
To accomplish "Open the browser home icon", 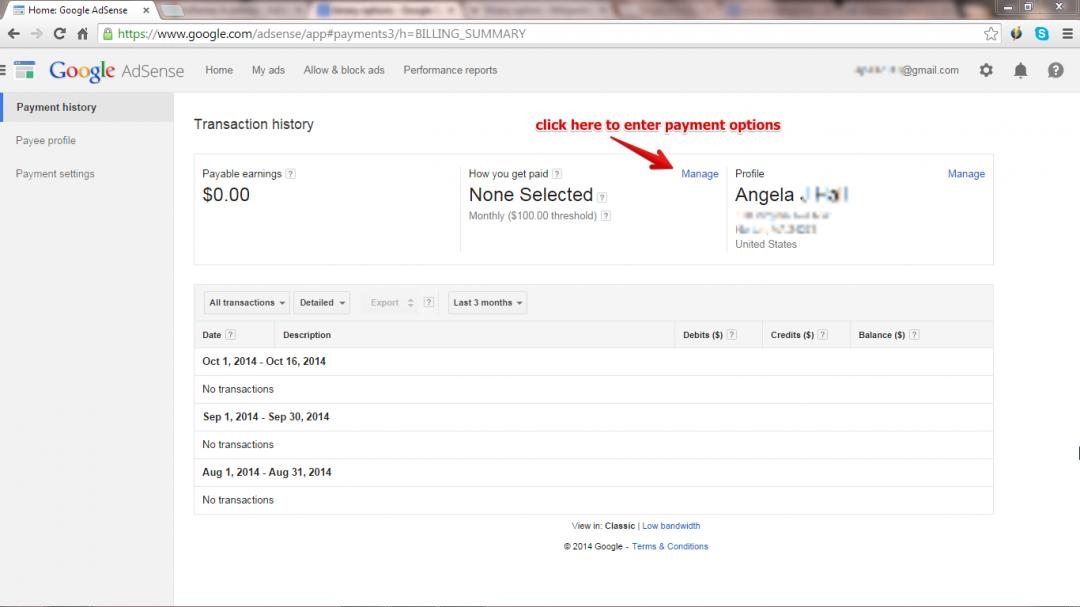I will click(82, 34).
